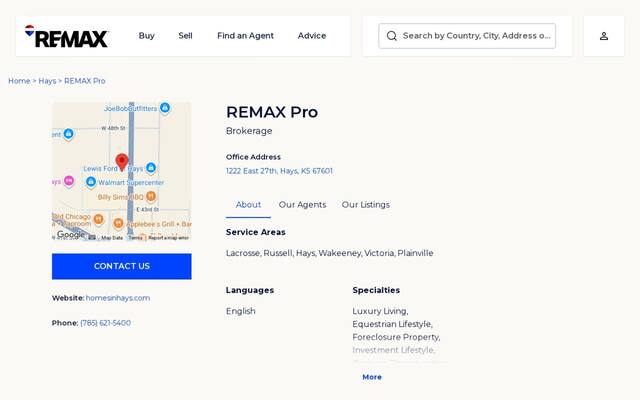The image size is (640, 400).
Task: Click the Billy Sims BBQ restaurant marker
Action: (151, 197)
